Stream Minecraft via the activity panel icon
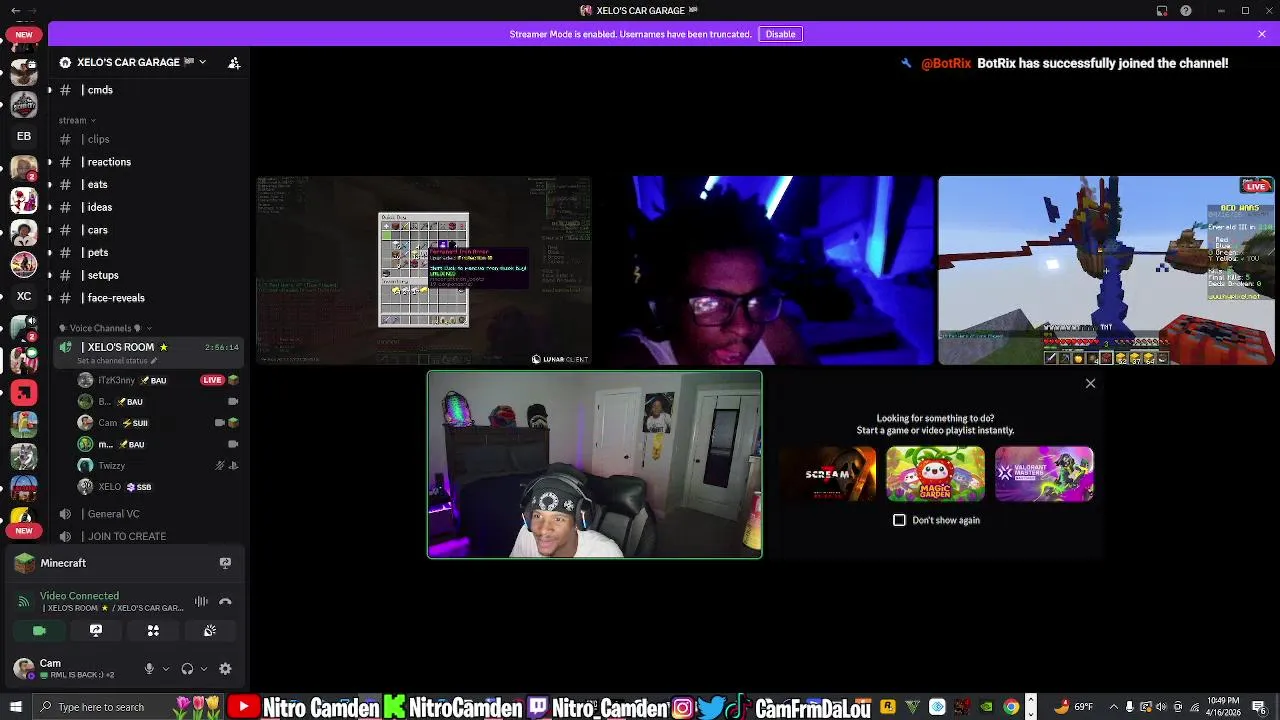1280x720 pixels. [x=225, y=563]
